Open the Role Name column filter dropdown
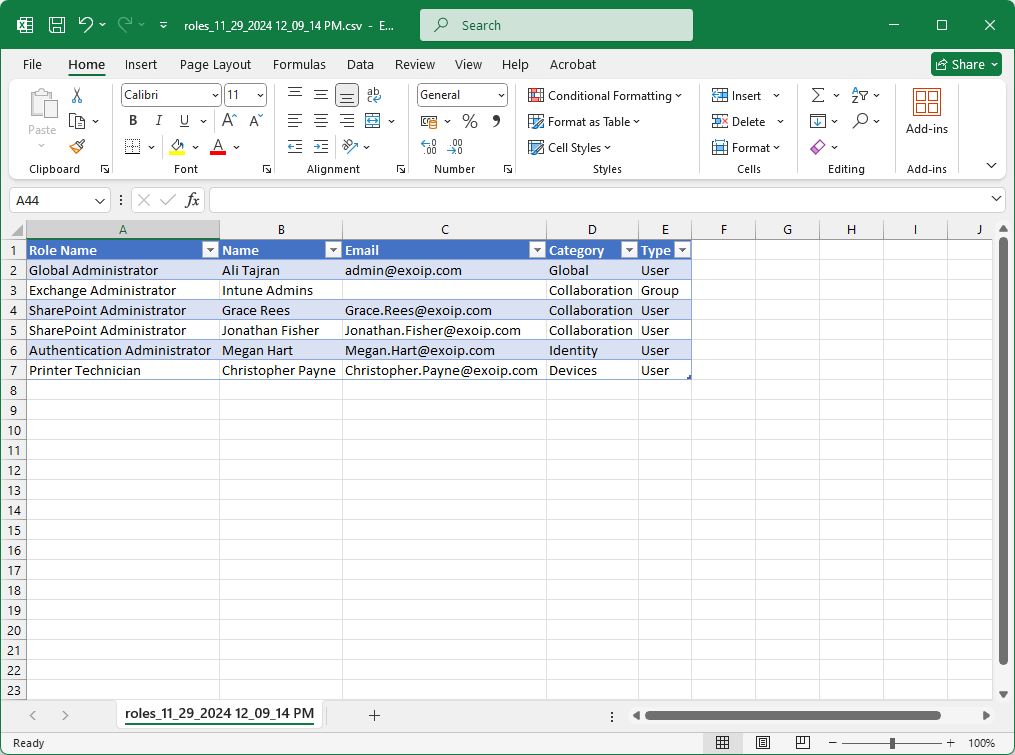The image size is (1015, 755). click(210, 250)
